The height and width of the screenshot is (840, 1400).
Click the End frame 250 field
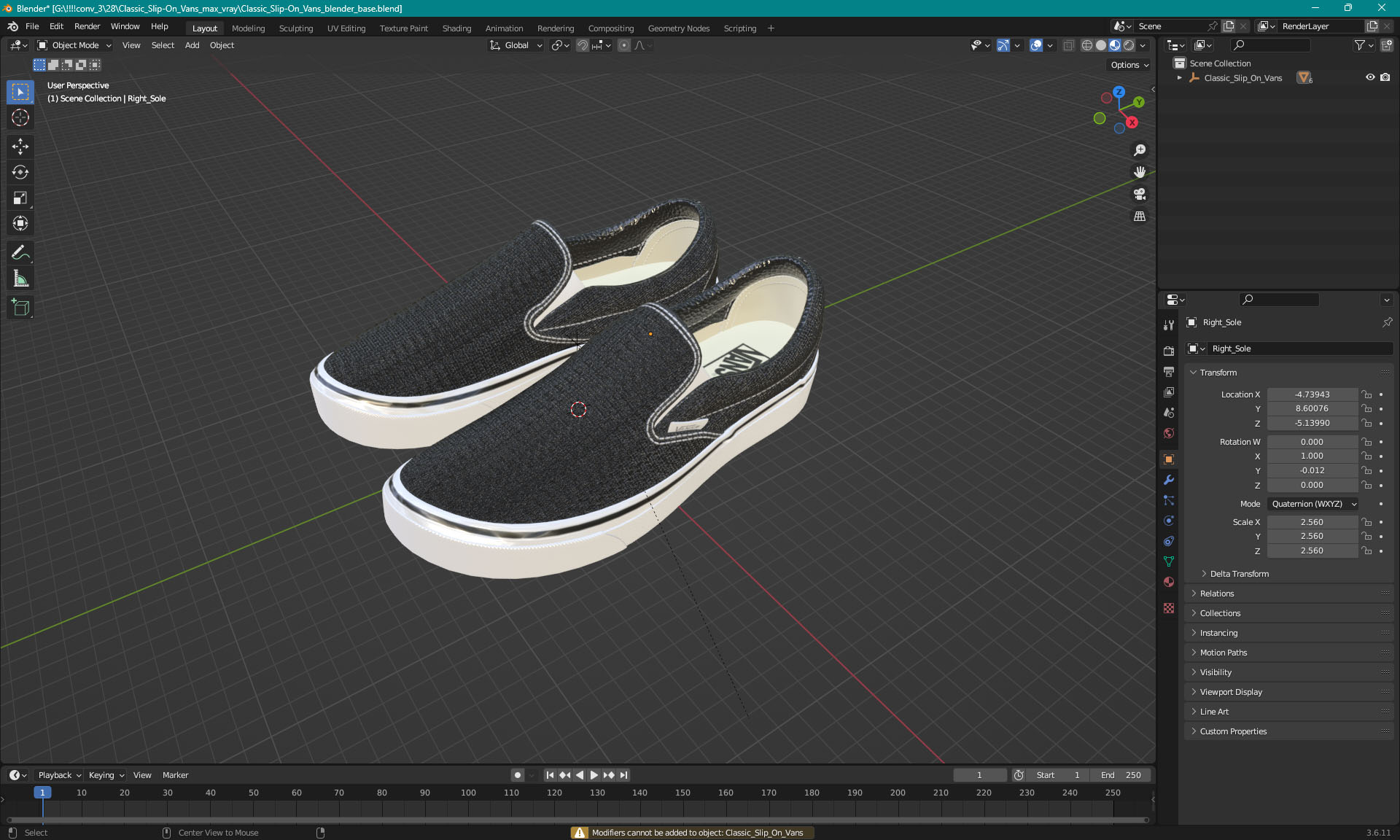click(x=1121, y=775)
